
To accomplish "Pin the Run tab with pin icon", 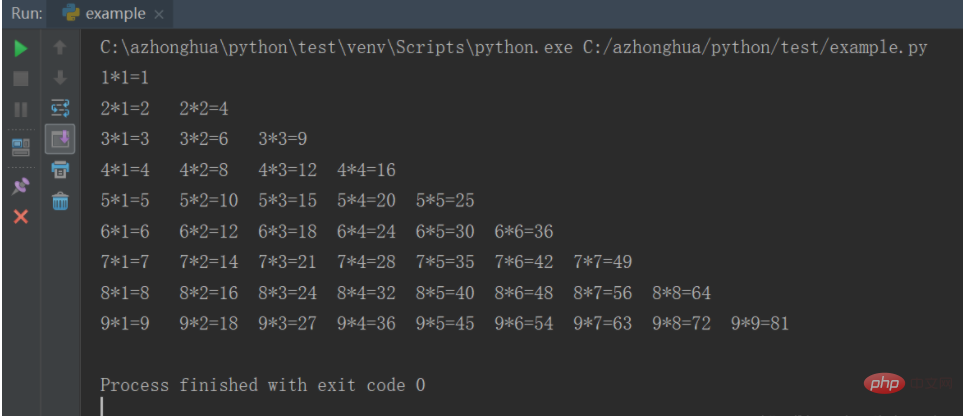I will tap(20, 185).
